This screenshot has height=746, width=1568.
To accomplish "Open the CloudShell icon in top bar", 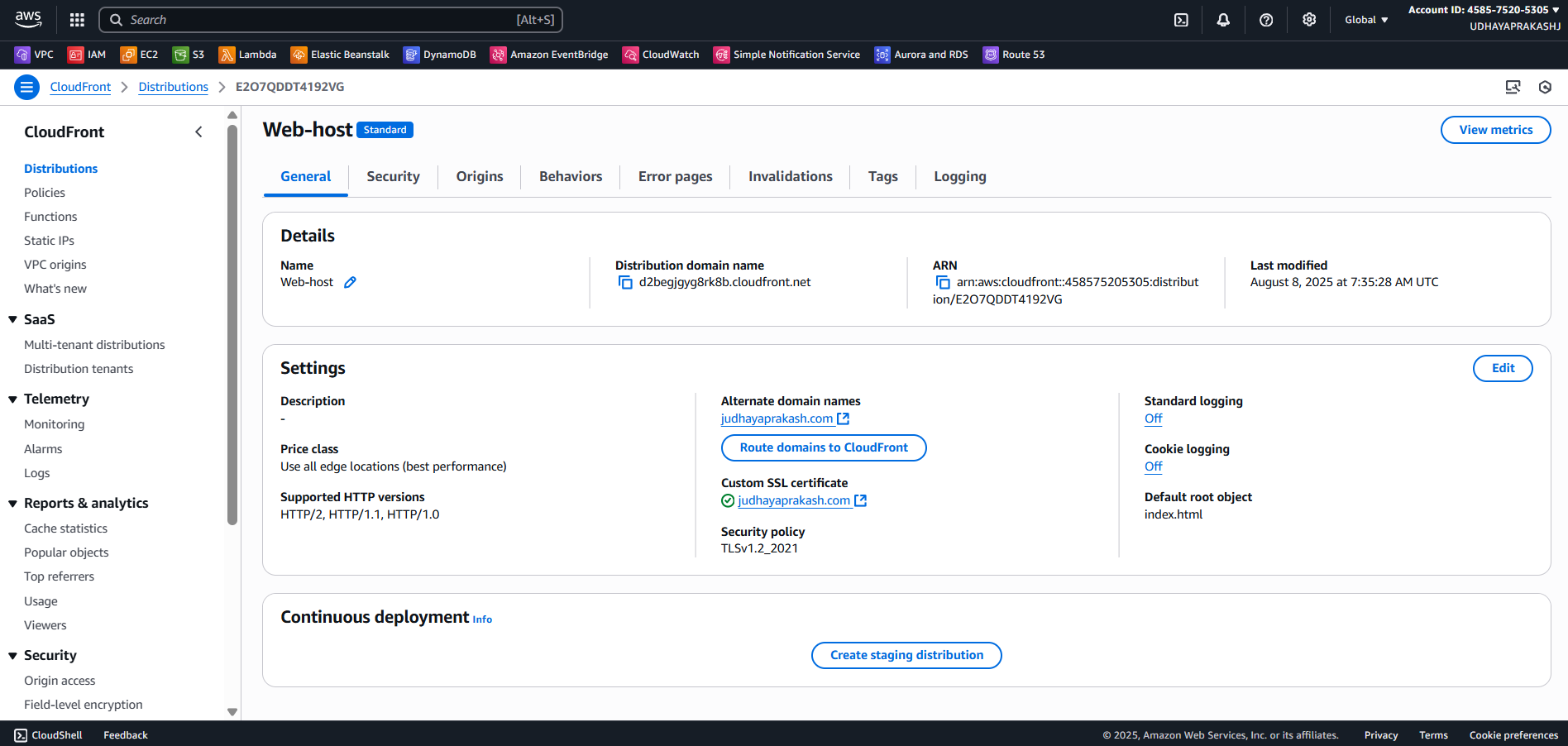I will click(1181, 20).
